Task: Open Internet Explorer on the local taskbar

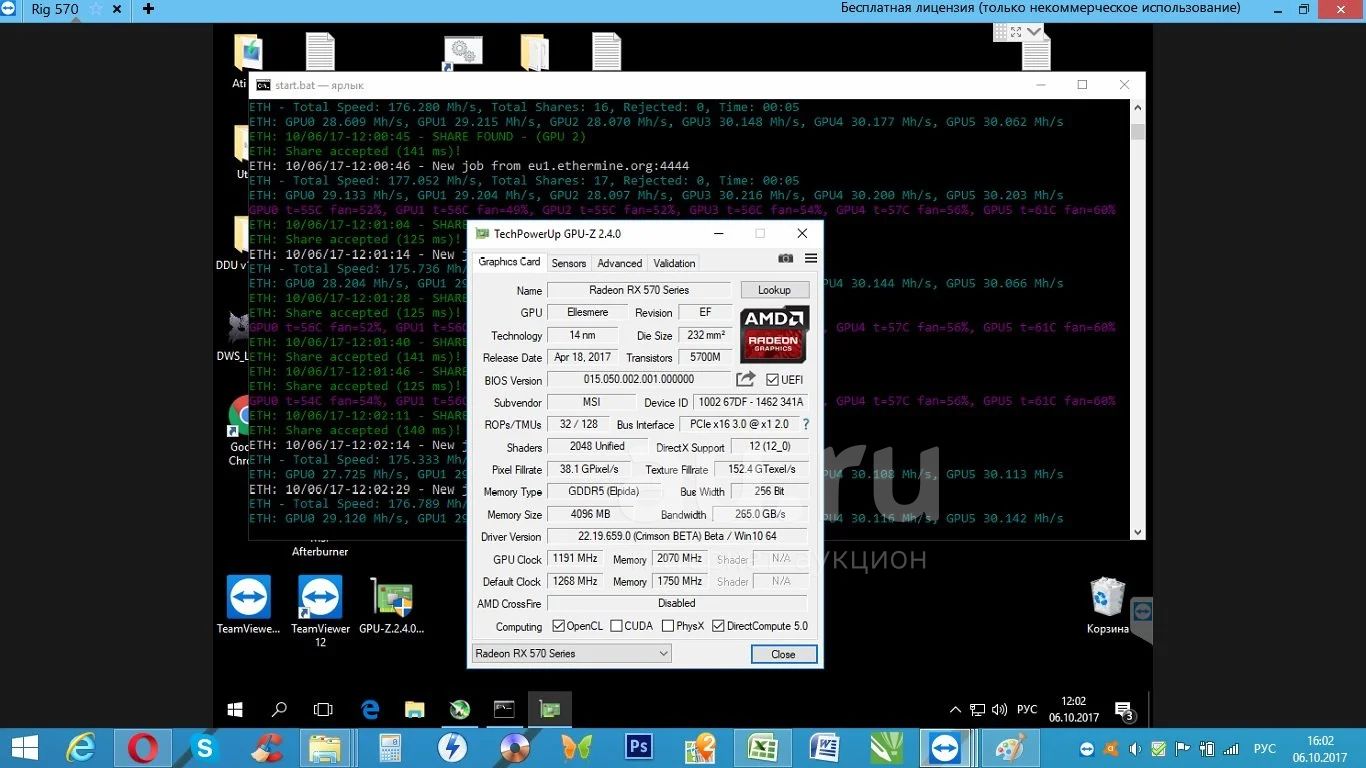Action: click(x=80, y=748)
